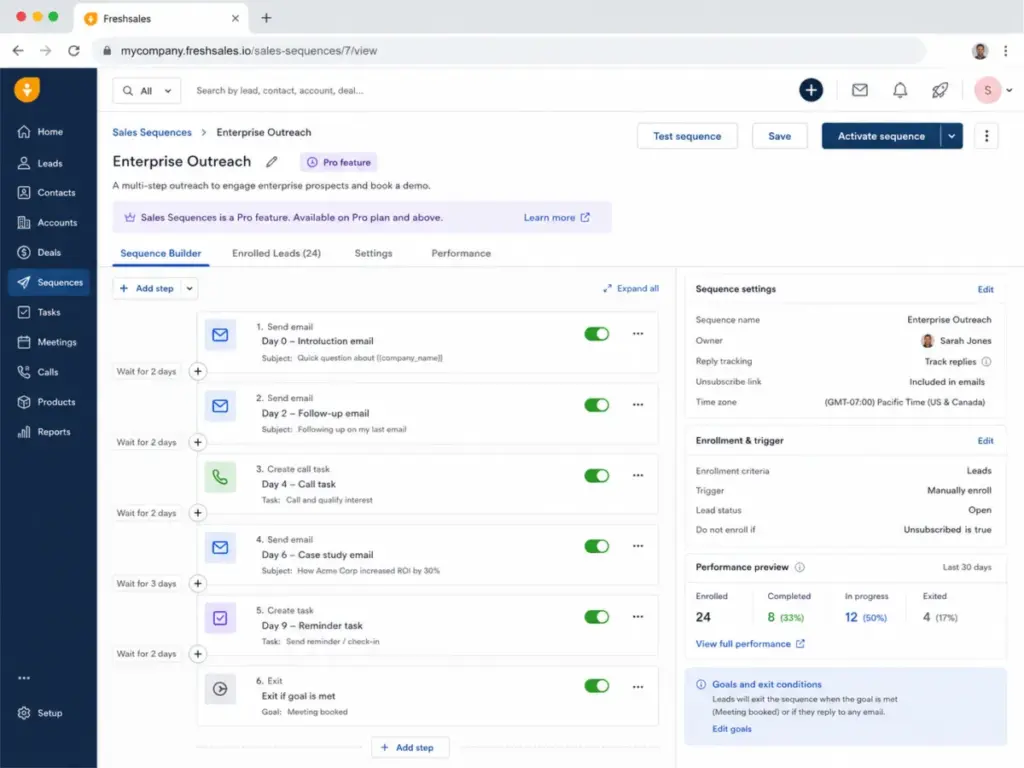Image resolution: width=1024 pixels, height=768 pixels.
Task: Open Accounts in the sidebar
Action: coord(47,223)
